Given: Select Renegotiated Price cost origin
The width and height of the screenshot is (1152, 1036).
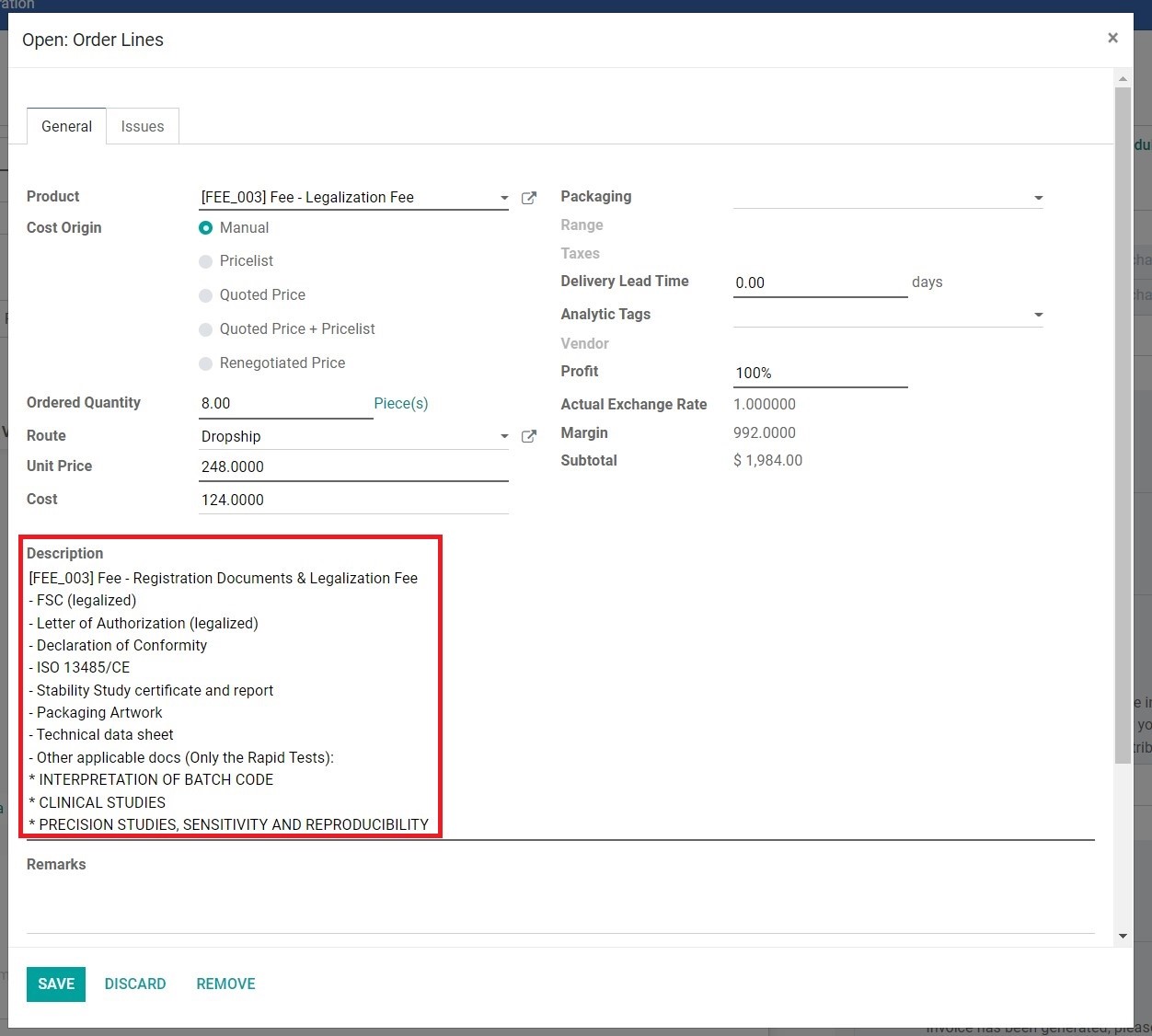Looking at the screenshot, I should coord(206,363).
